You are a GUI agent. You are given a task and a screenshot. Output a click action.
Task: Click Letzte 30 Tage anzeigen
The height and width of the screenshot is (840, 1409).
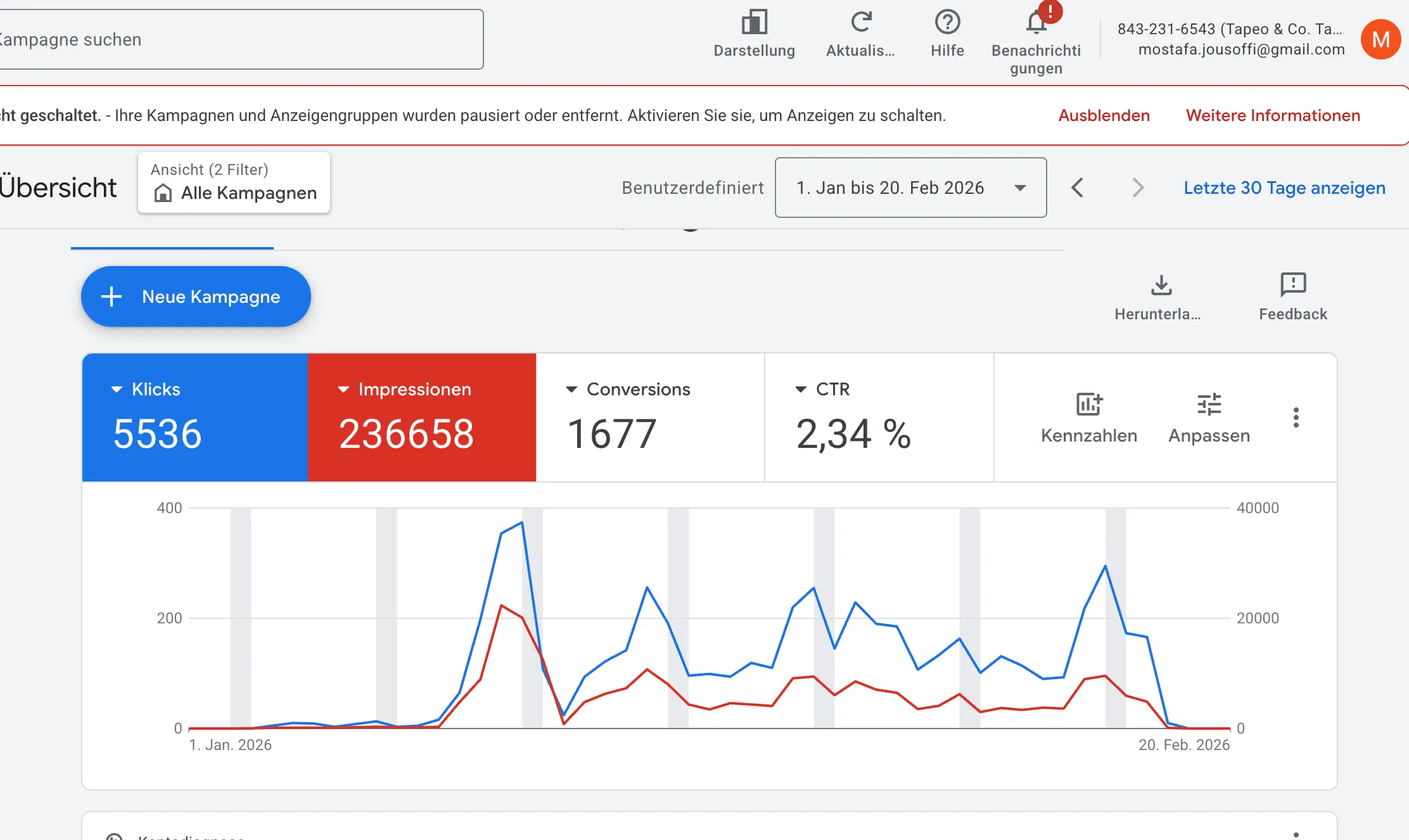point(1283,188)
